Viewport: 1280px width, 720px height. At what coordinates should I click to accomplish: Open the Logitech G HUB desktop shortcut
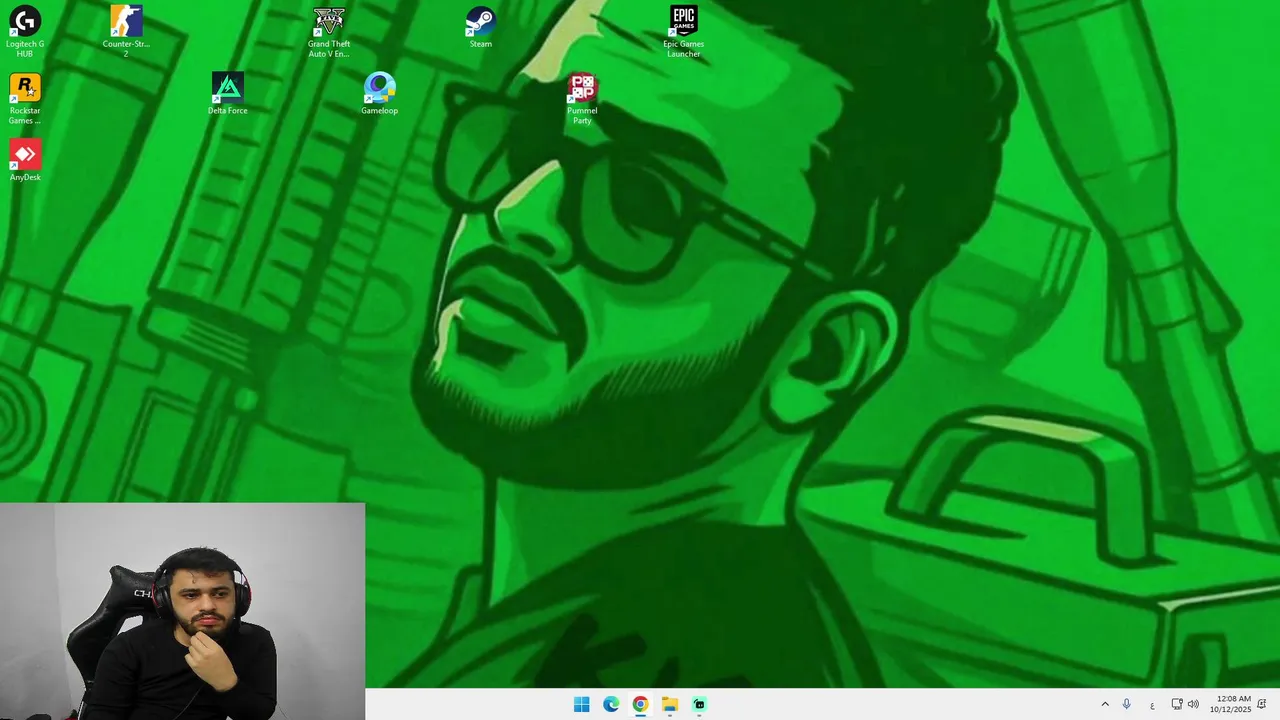tap(25, 31)
